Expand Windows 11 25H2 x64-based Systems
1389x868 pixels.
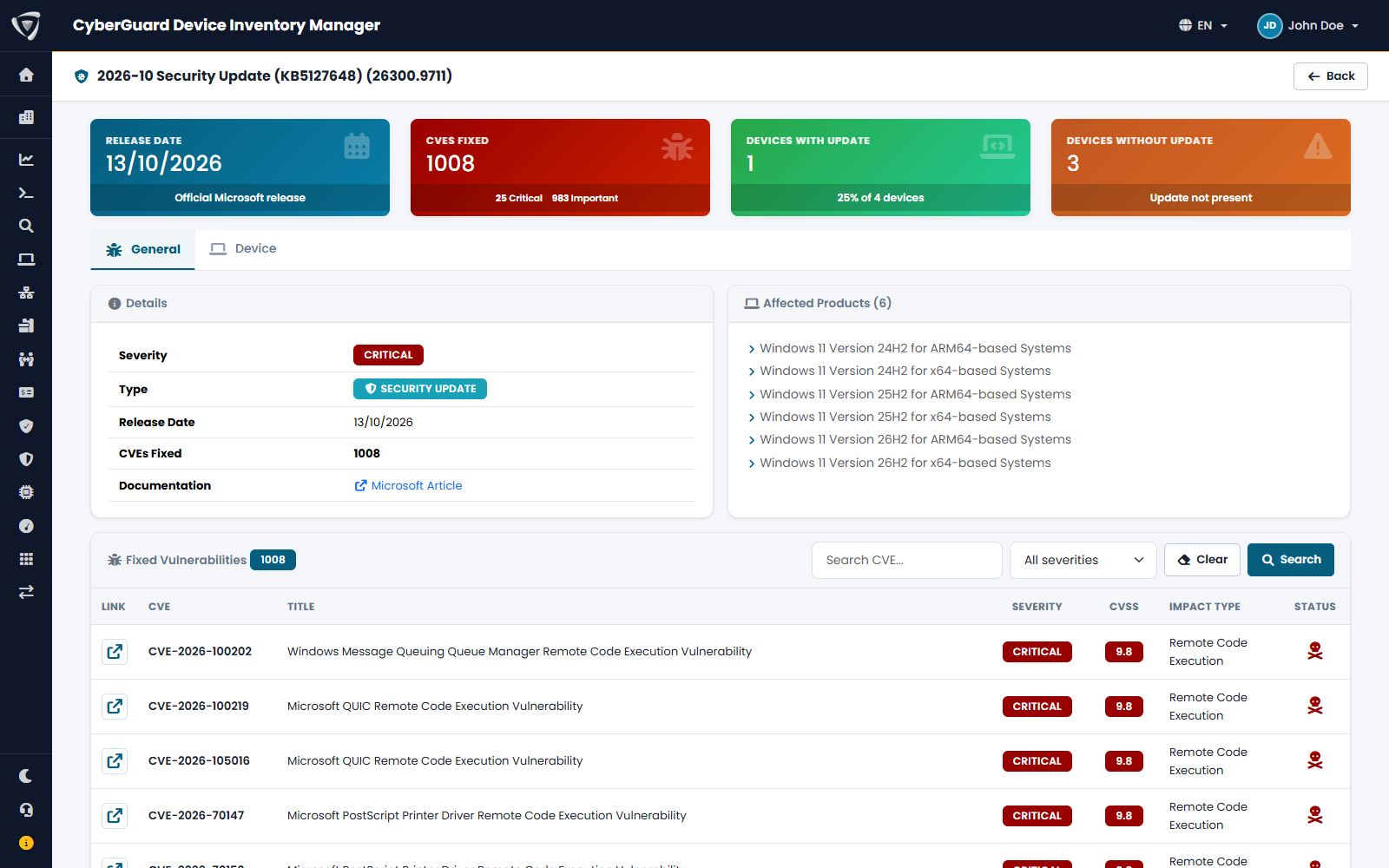point(899,417)
